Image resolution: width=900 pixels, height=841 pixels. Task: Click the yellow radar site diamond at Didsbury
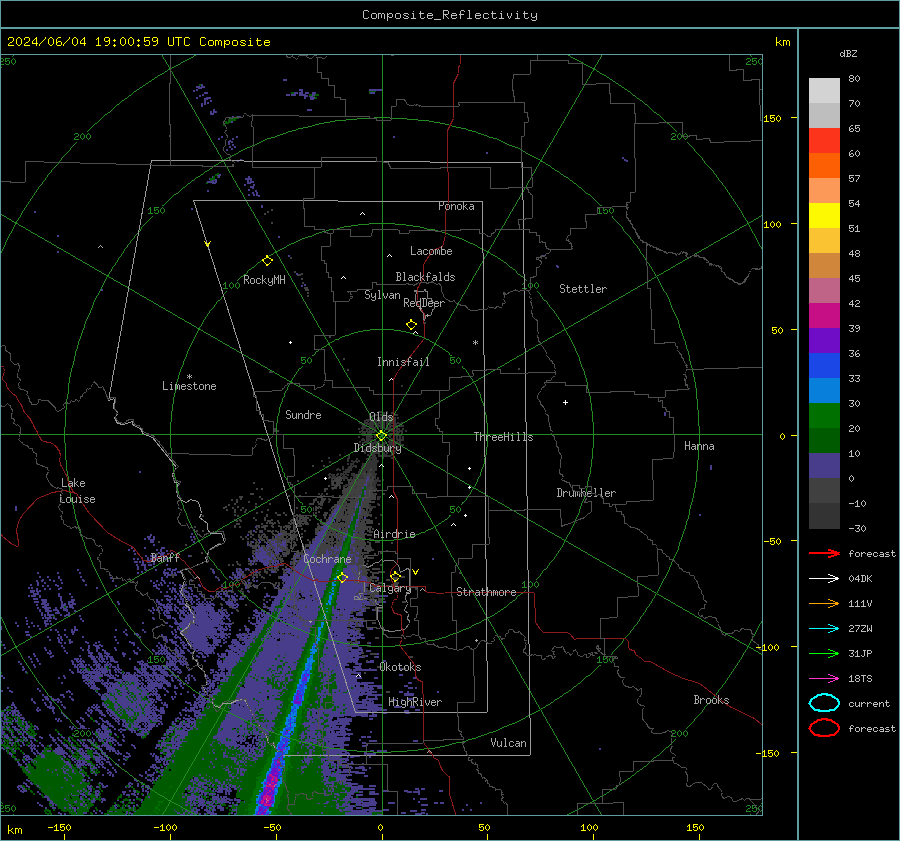381,436
